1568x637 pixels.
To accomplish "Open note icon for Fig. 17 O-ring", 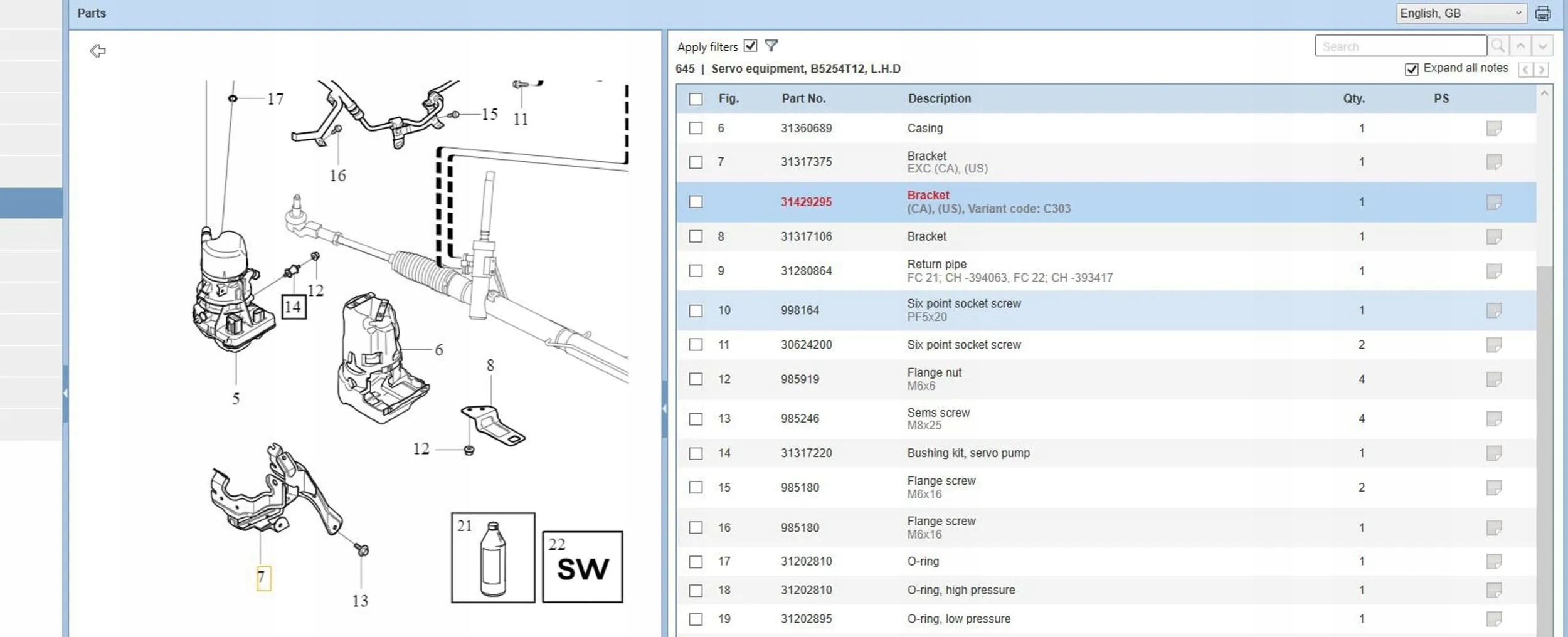I will tap(1494, 562).
